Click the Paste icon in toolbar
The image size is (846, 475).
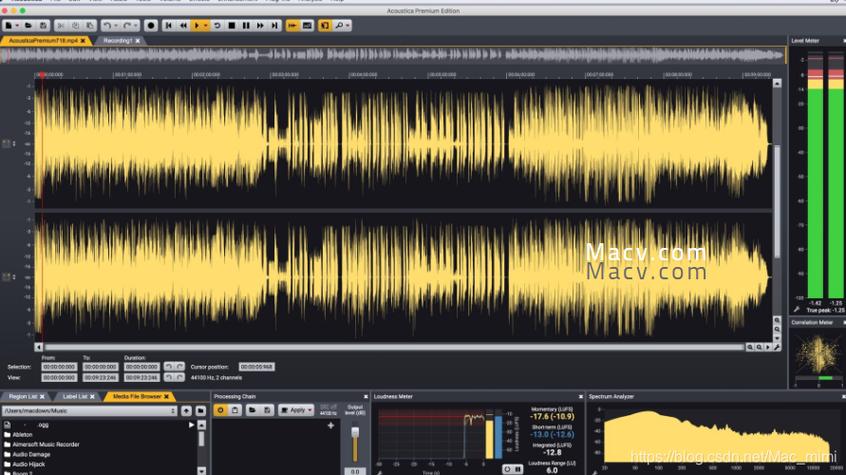(x=90, y=25)
